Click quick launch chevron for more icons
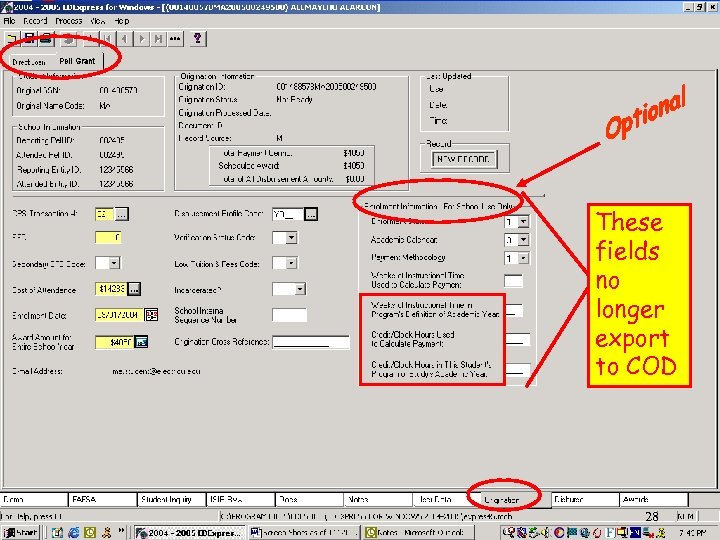 [x=121, y=531]
